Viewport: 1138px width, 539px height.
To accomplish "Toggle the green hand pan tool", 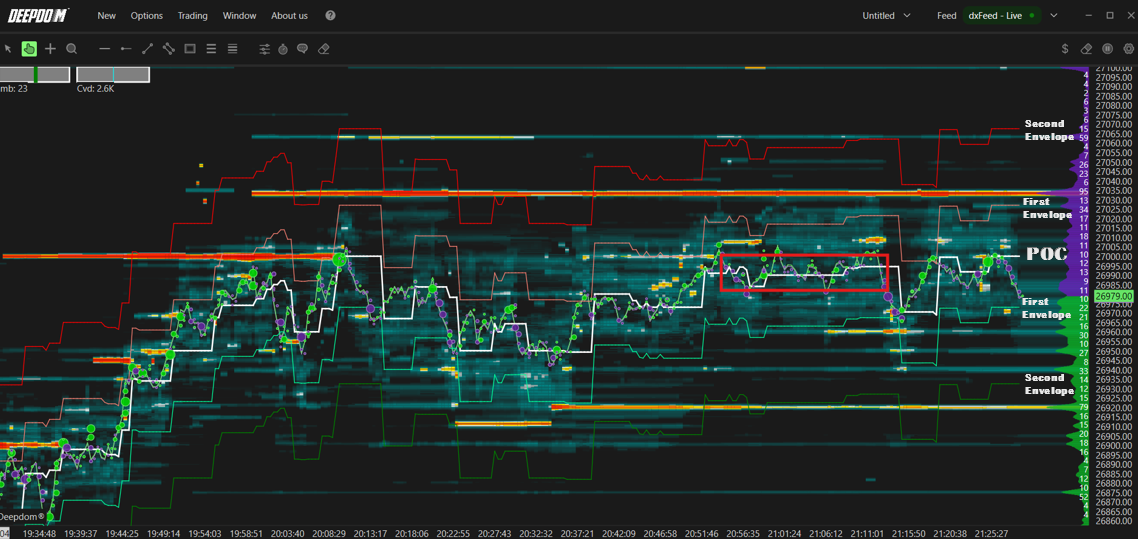I will coord(29,49).
